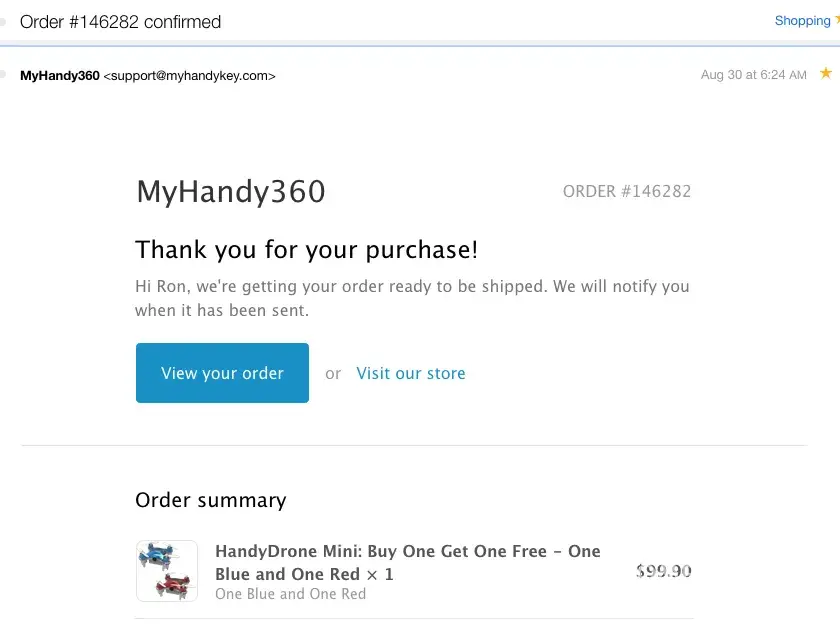
Task: Click the blacked-out recipient field
Action: point(100,99)
